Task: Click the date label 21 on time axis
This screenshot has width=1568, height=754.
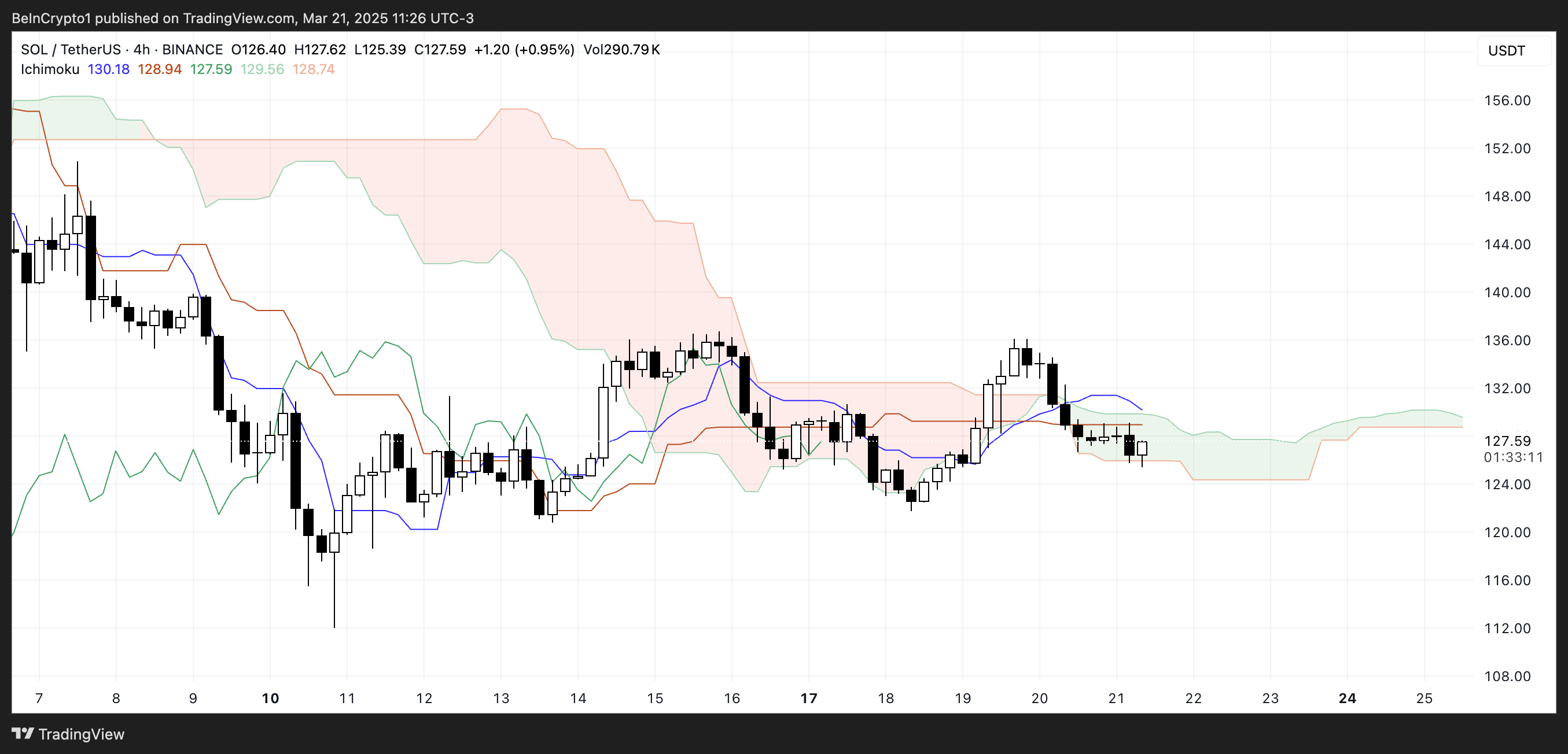Action: (1116, 698)
